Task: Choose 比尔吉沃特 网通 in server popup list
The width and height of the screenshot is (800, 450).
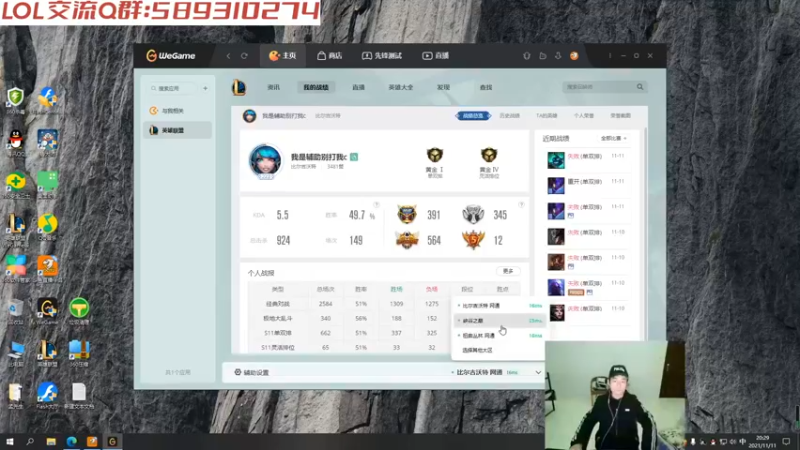Action: click(x=499, y=306)
